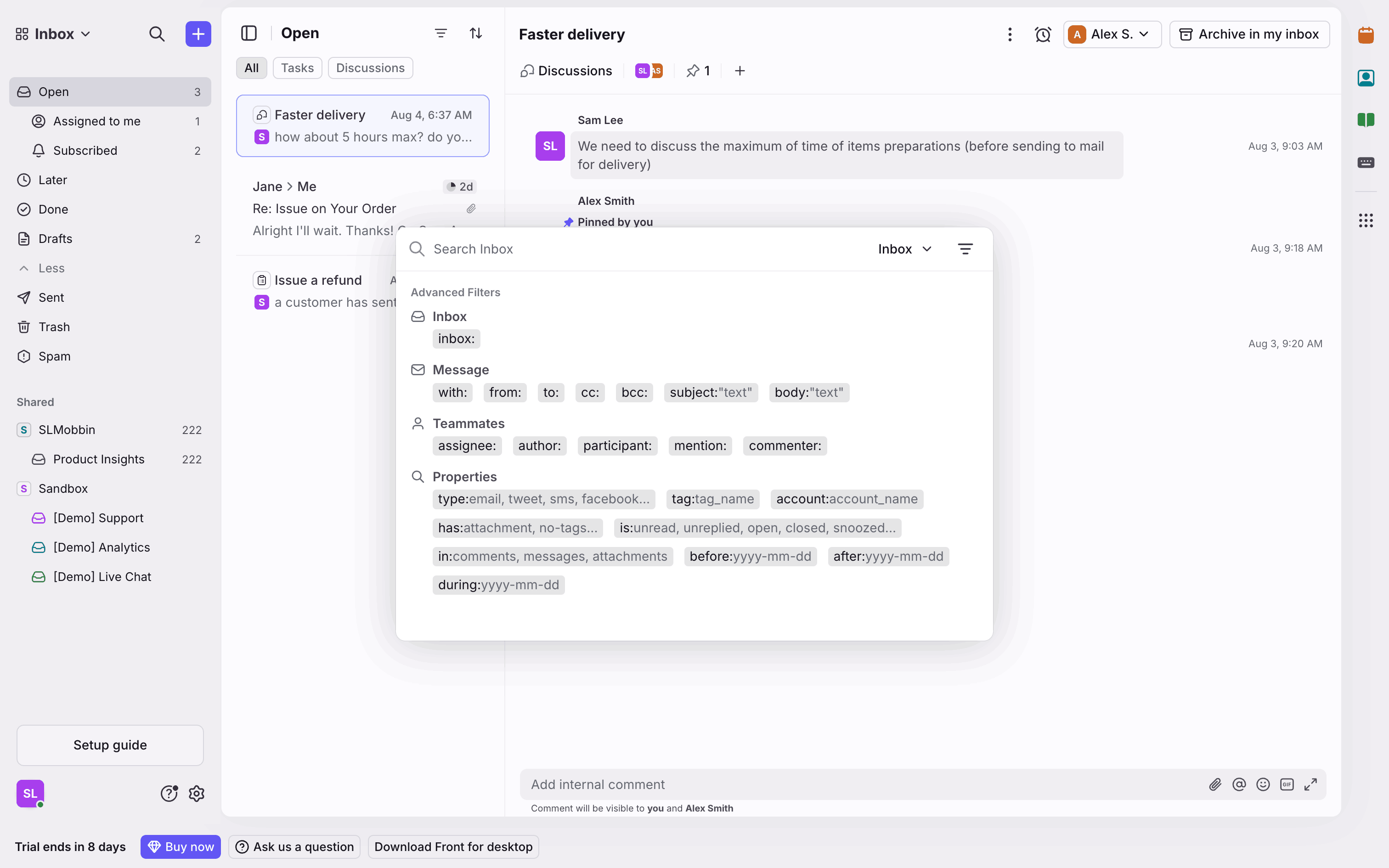Click the Buy now button
The width and height of the screenshot is (1389, 868).
tap(180, 846)
